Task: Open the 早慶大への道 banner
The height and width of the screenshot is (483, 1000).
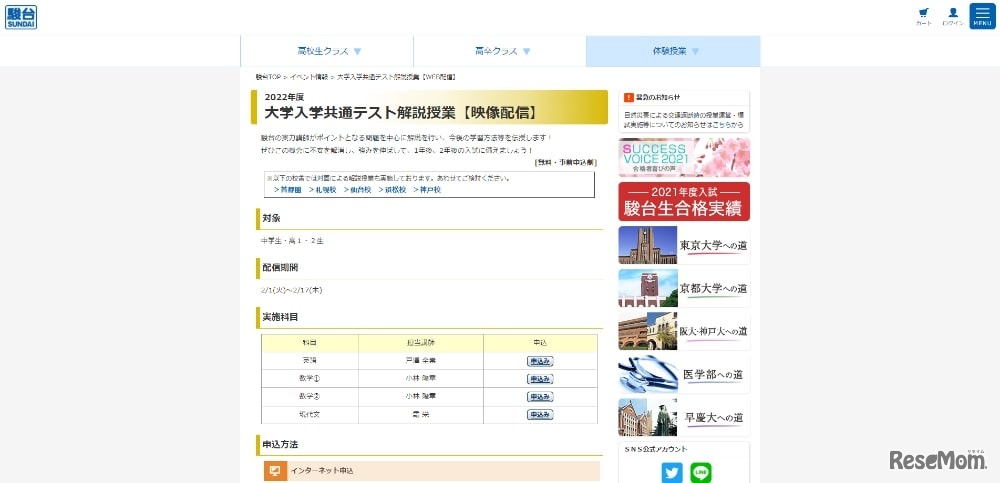Action: (x=684, y=417)
